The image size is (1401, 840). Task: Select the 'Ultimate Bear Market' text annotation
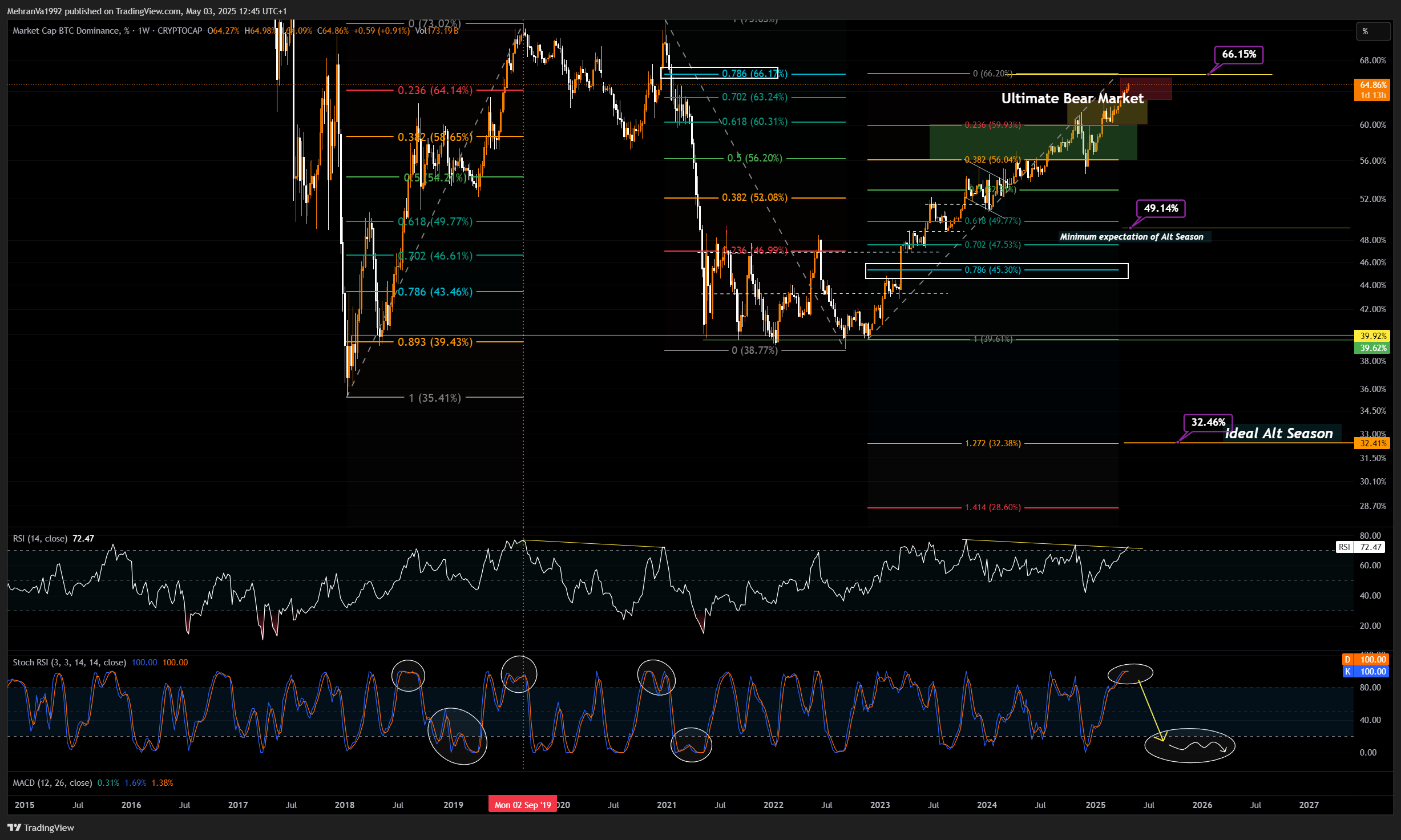click(1072, 99)
